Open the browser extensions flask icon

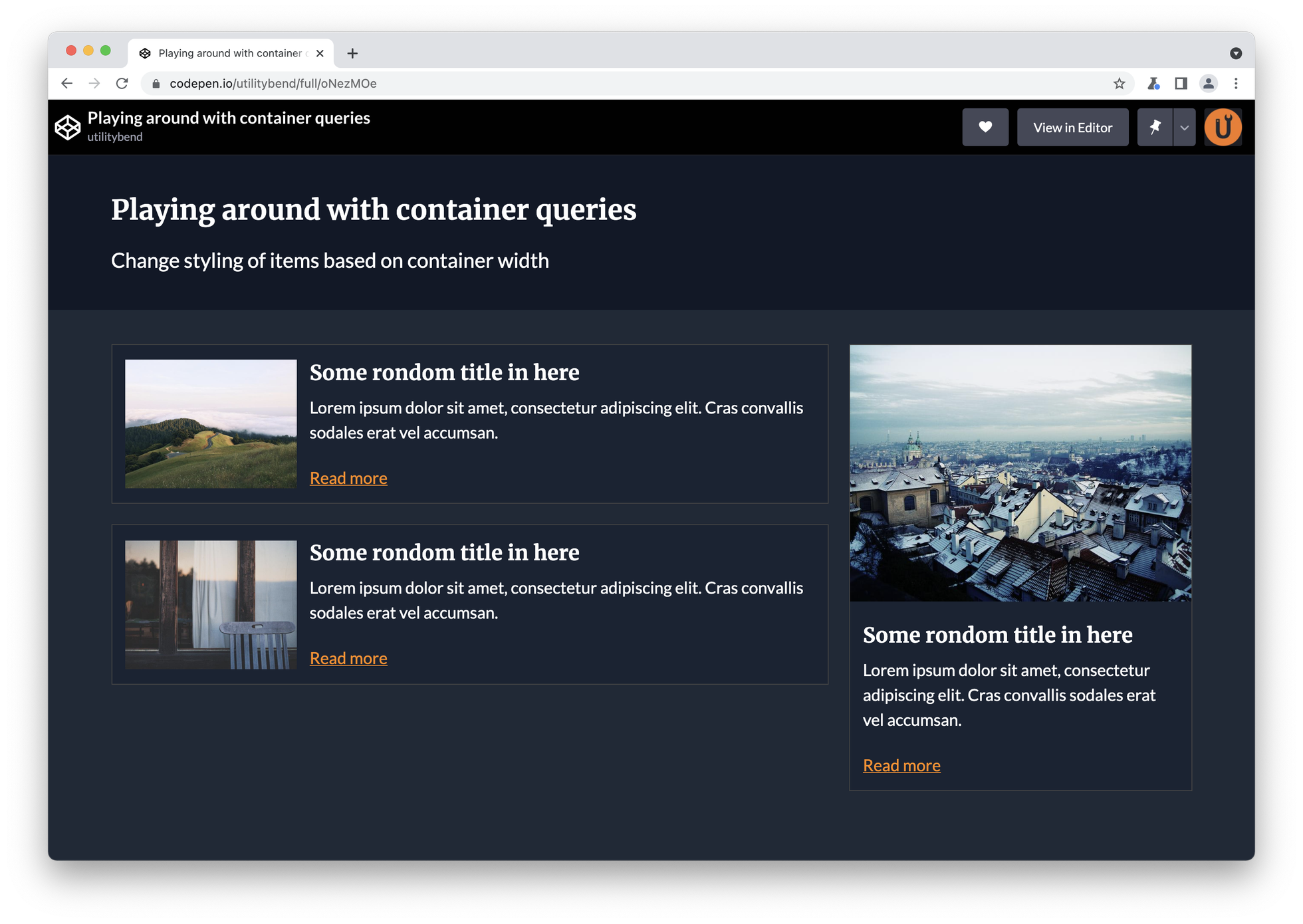[1153, 83]
